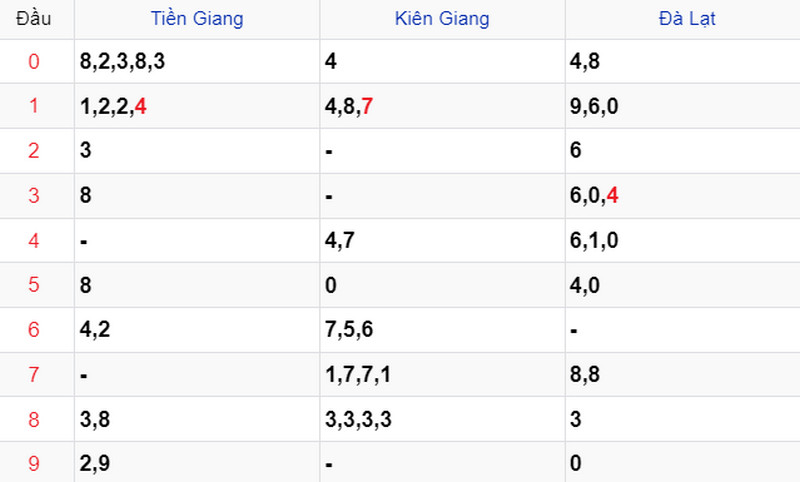Click the Kiên Giang cell 1,7,7,1
The height and width of the screenshot is (482, 800).
pyautogui.click(x=442, y=374)
